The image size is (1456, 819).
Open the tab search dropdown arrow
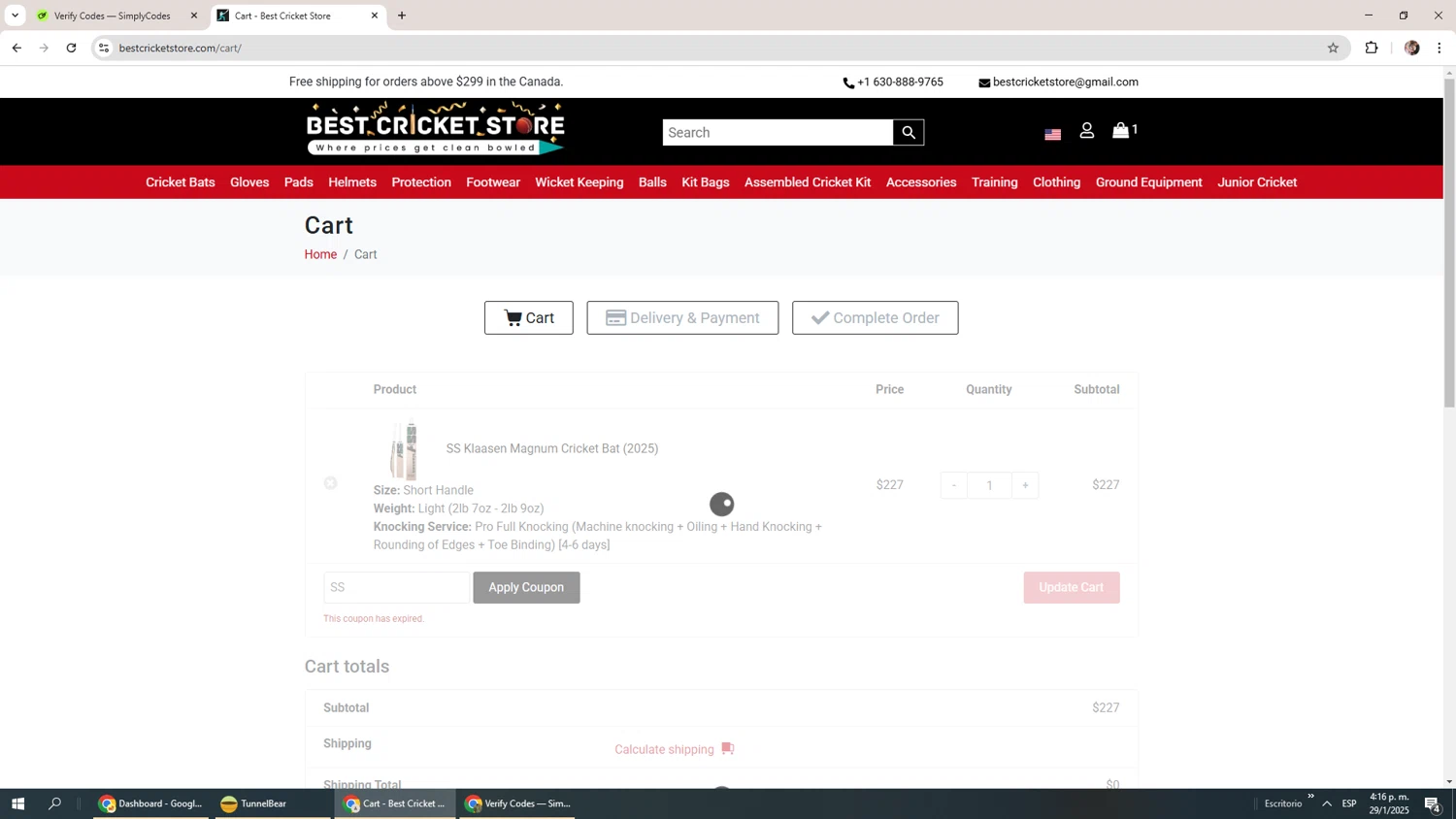[x=15, y=16]
